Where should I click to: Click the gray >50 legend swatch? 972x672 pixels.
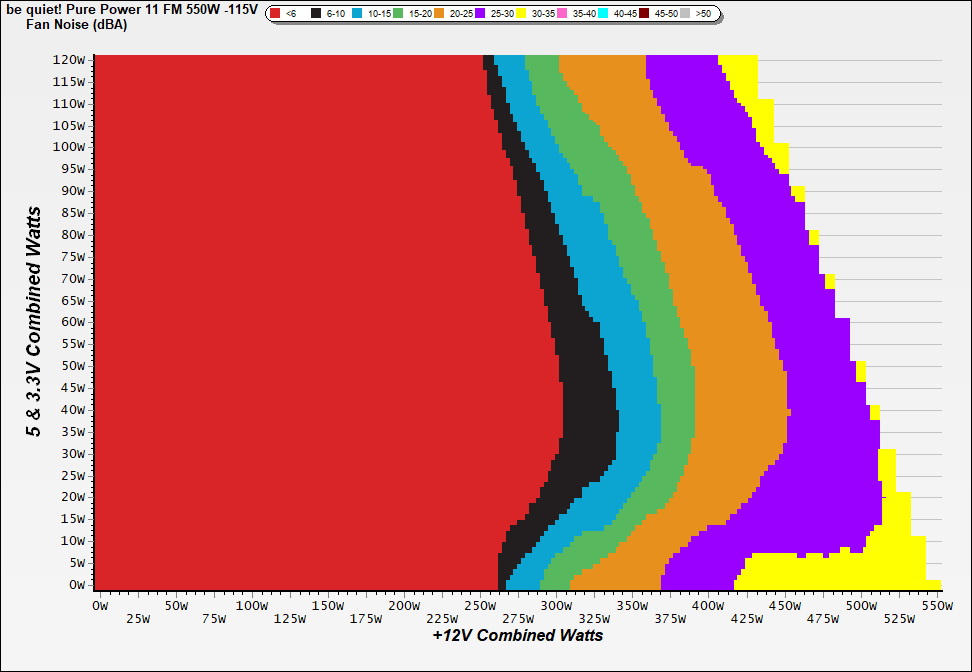685,15
